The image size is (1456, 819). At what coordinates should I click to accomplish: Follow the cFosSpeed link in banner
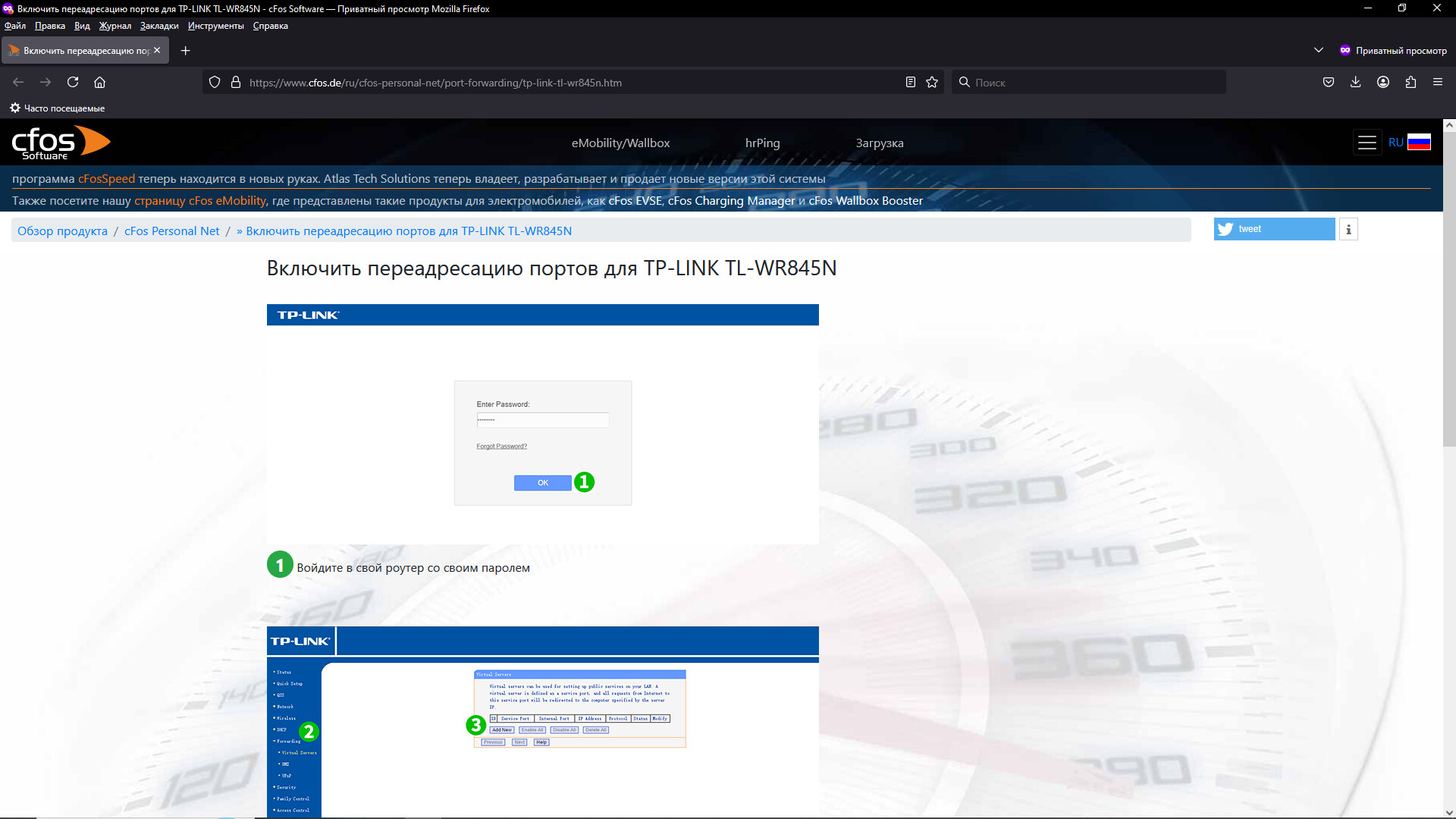click(x=106, y=179)
